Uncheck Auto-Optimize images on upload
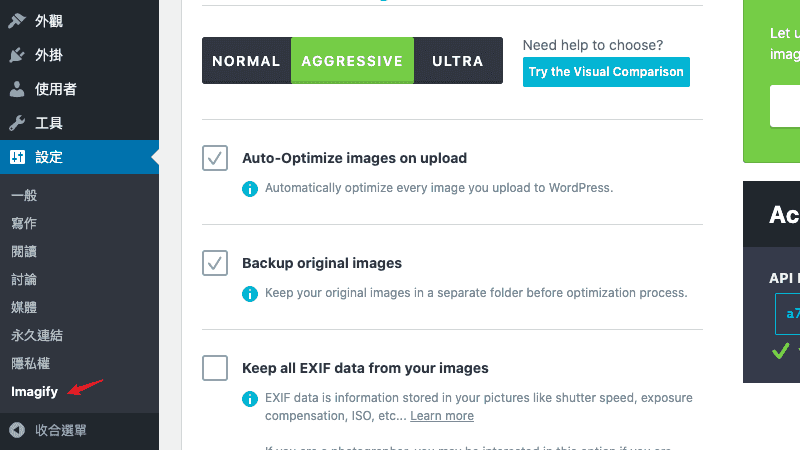This screenshot has height=450, width=800. pos(215,158)
